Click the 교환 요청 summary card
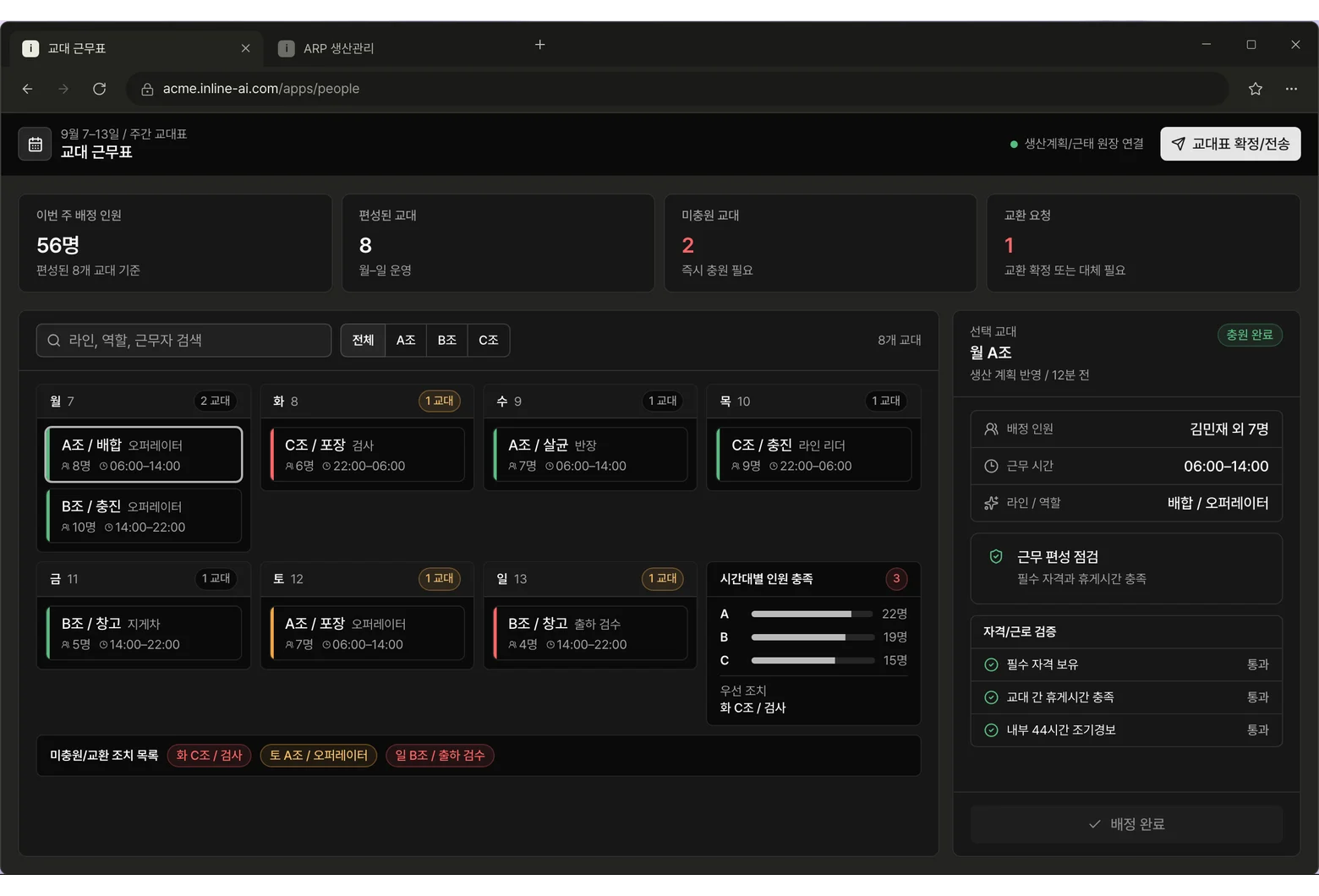The width and height of the screenshot is (1319, 896). pos(1143,243)
